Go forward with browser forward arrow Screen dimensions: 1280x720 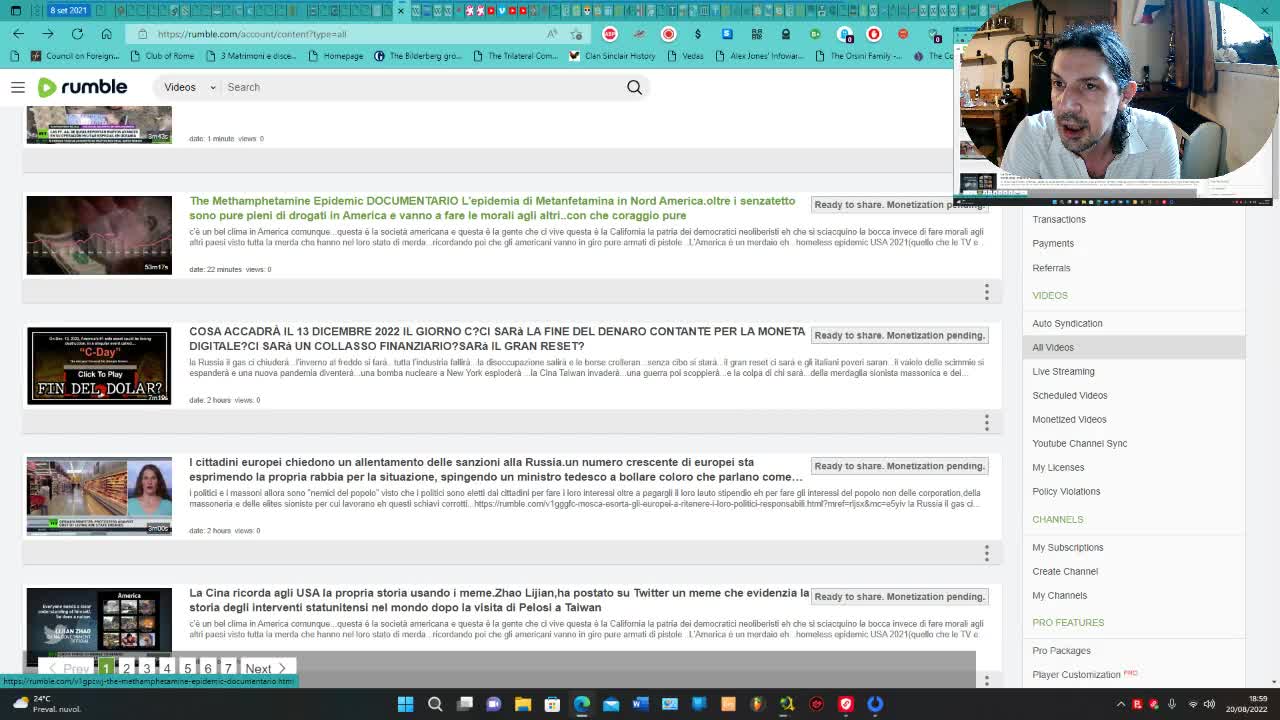47,34
